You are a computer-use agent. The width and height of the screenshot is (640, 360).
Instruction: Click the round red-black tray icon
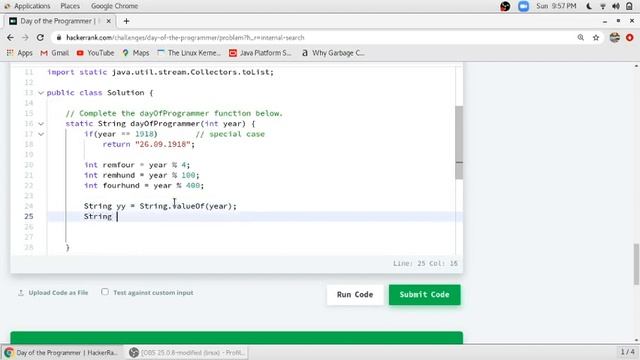505,6
